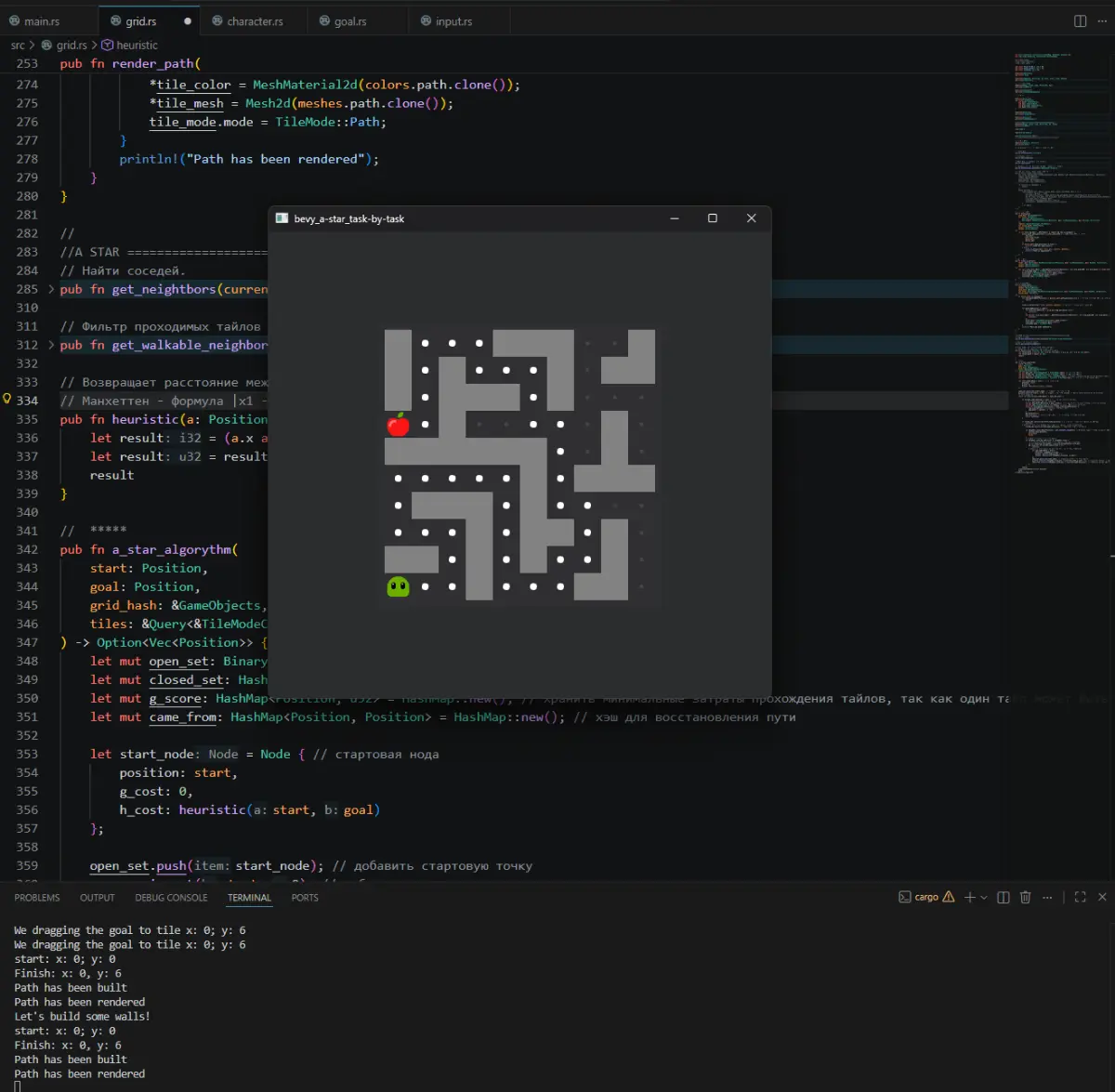Open the input.rs tab

click(453, 21)
